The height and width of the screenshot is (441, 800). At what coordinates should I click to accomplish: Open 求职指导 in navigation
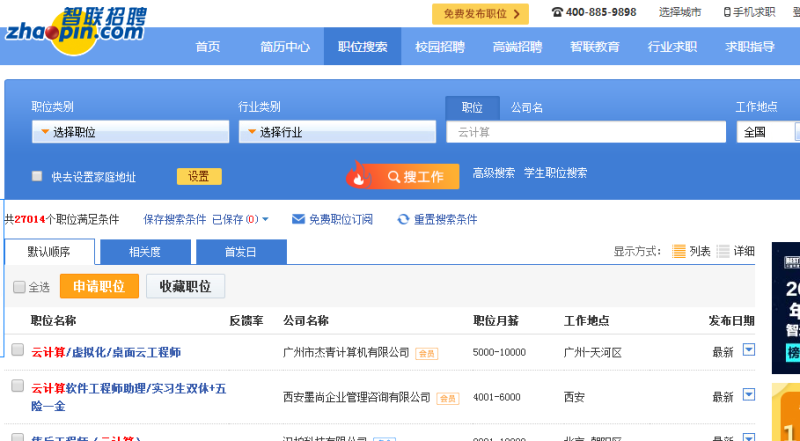[x=750, y=47]
